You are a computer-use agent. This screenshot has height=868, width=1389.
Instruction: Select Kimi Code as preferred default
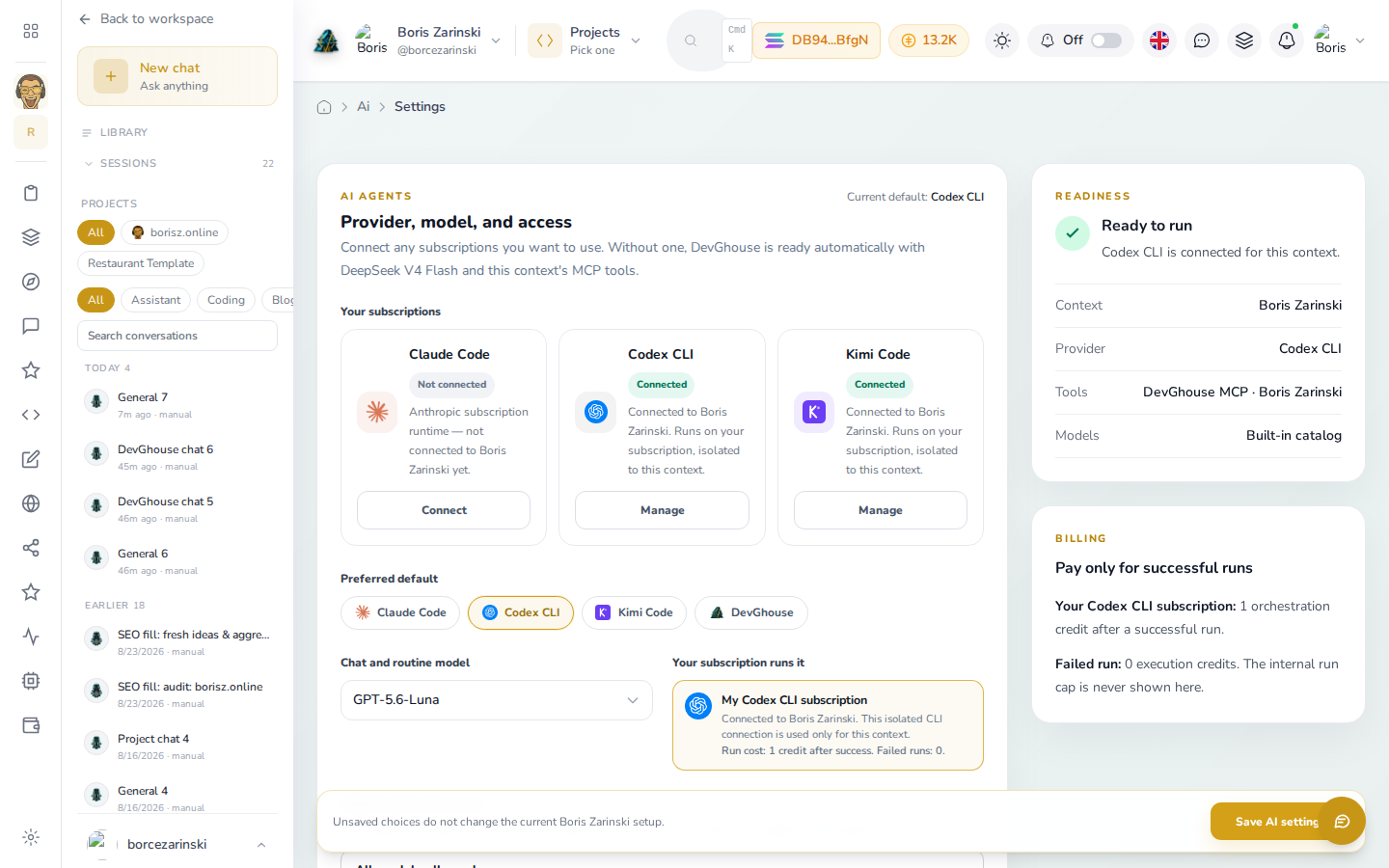coord(634,612)
